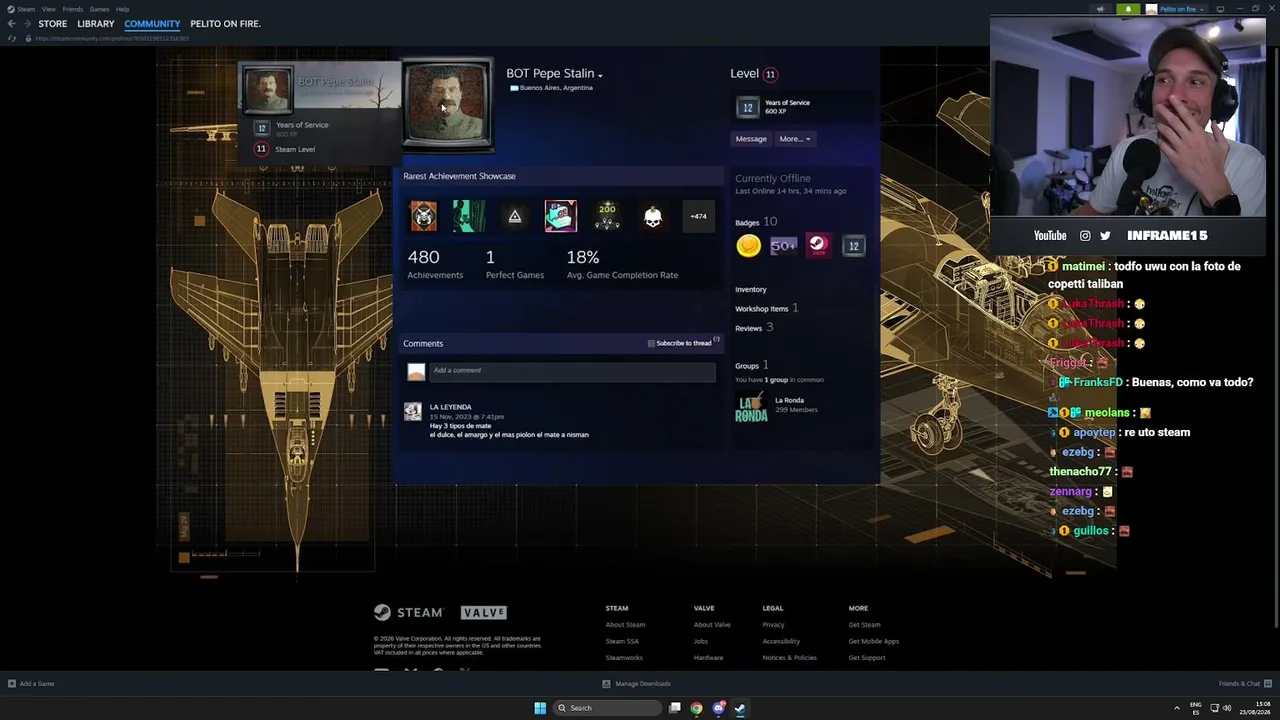Viewport: 1280px width, 720px height.
Task: Open the More... dropdown on the profile
Action: [795, 139]
